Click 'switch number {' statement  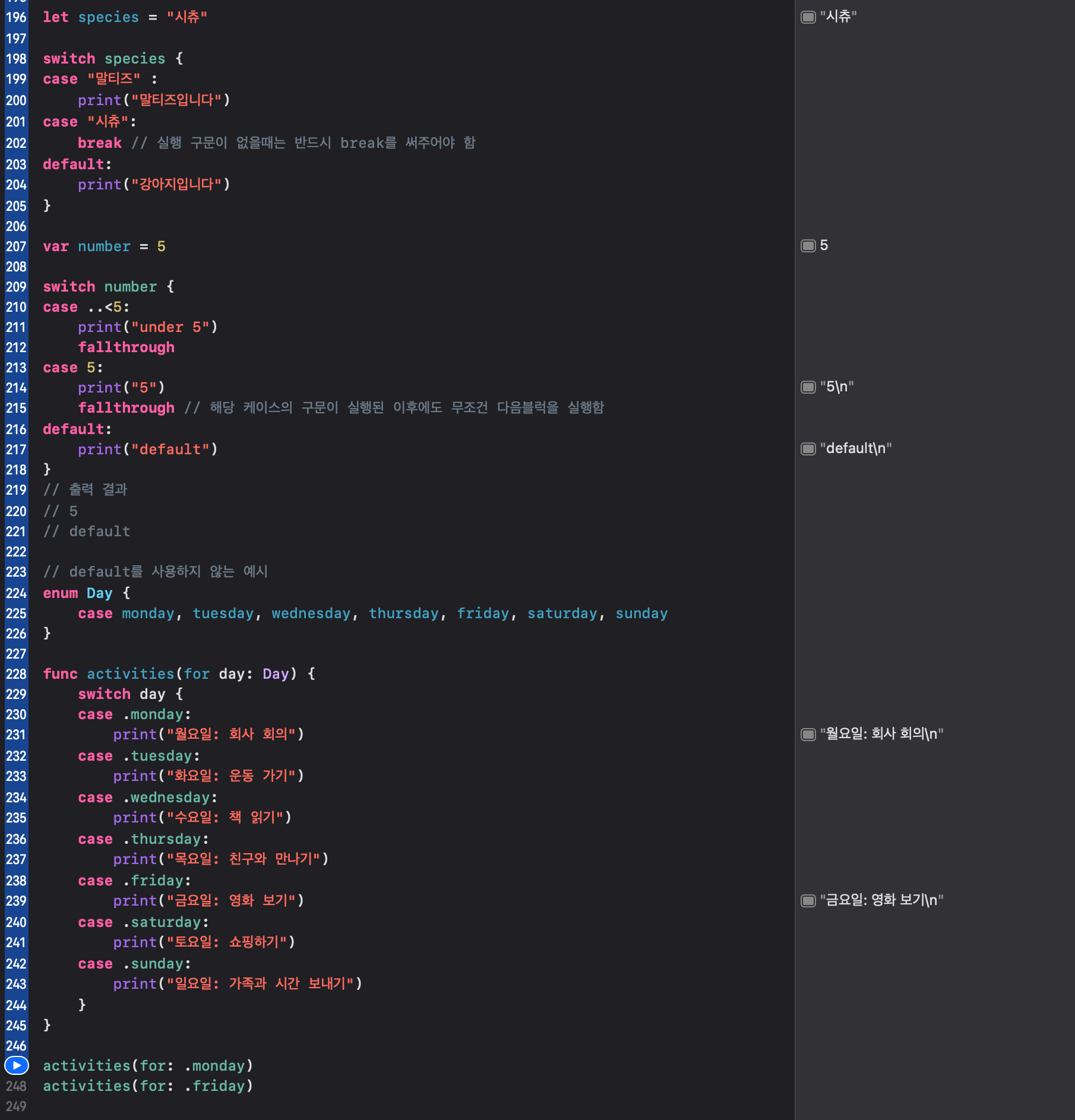click(109, 287)
